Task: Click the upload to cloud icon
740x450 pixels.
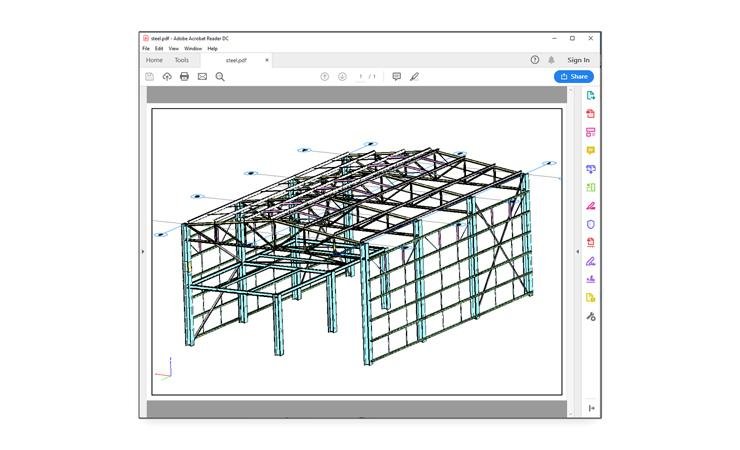Action: (x=167, y=76)
